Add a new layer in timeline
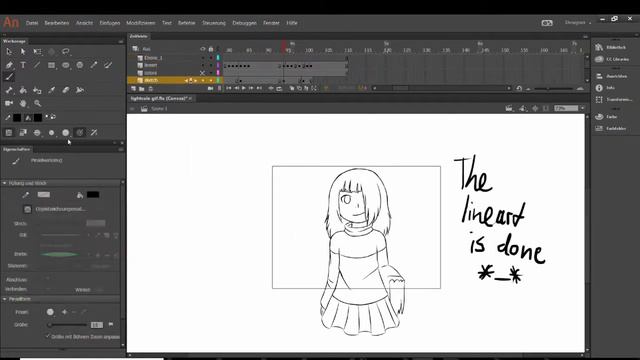The image size is (640, 360). [133, 89]
